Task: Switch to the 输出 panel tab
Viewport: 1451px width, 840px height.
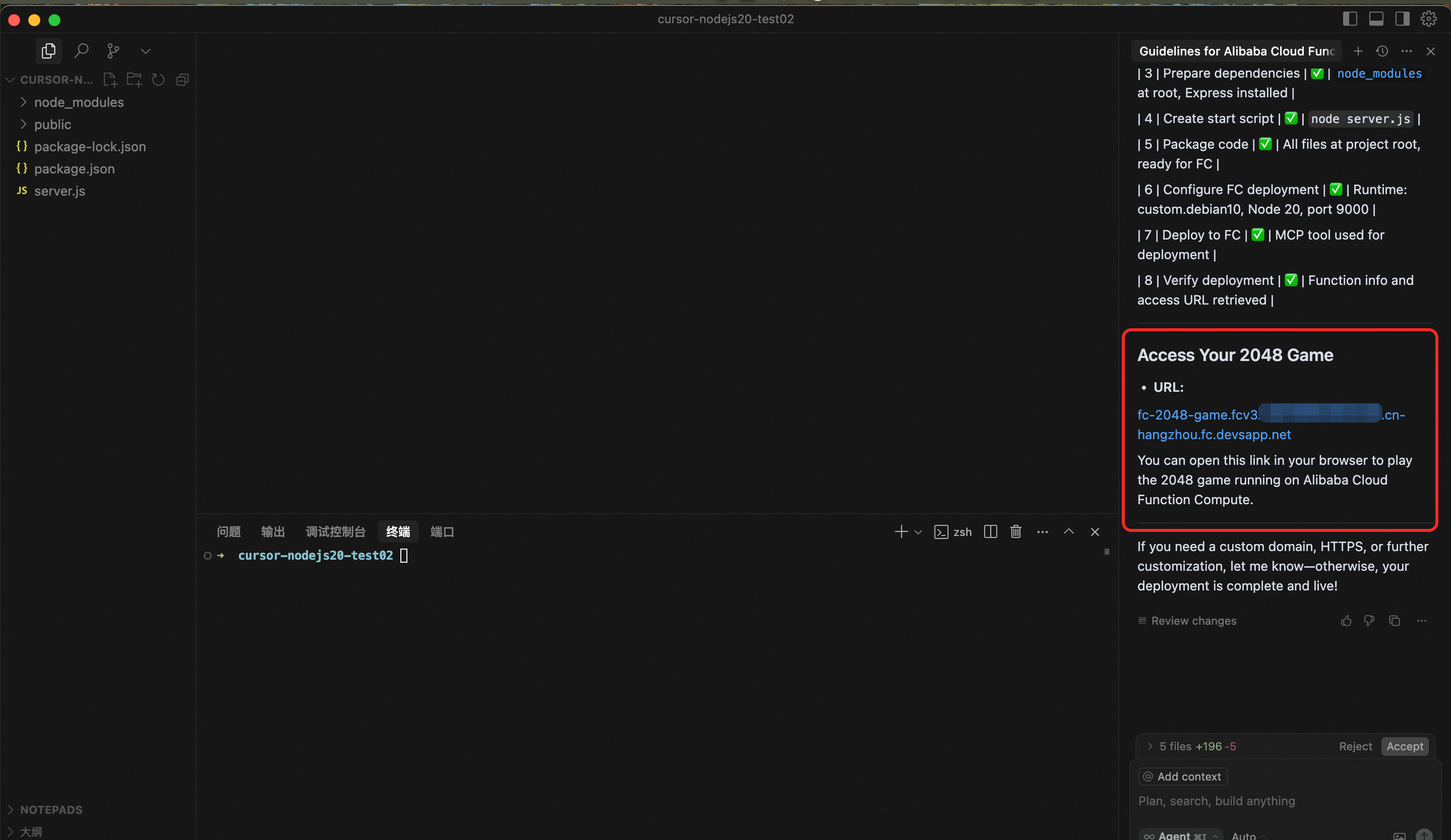Action: 273,531
